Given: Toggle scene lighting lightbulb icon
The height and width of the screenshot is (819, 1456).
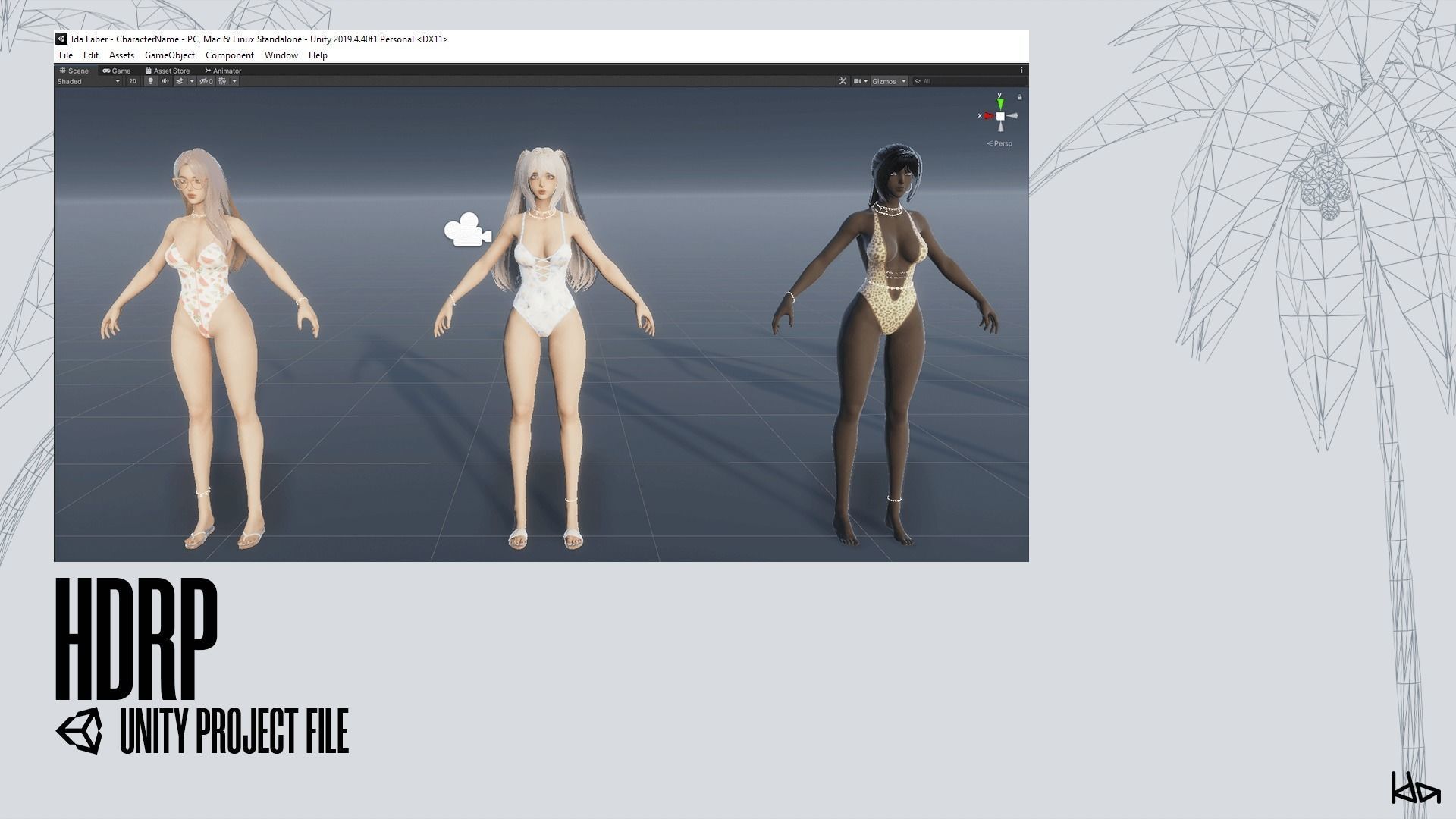Looking at the screenshot, I should [x=150, y=81].
